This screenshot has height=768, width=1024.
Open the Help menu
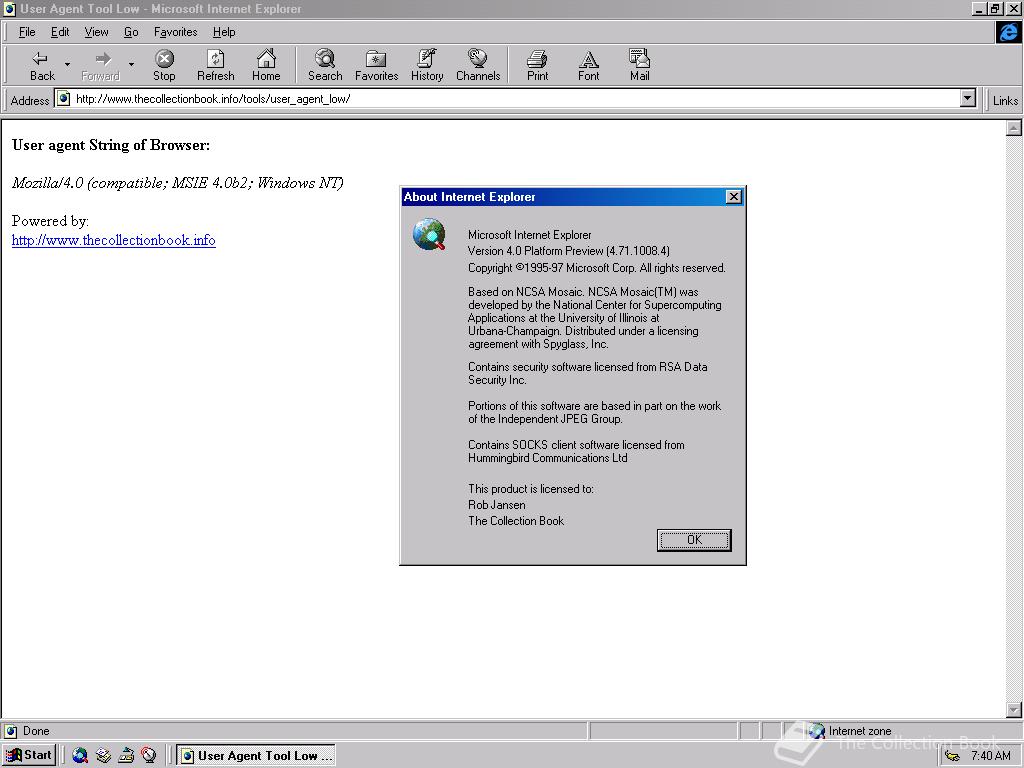click(224, 32)
